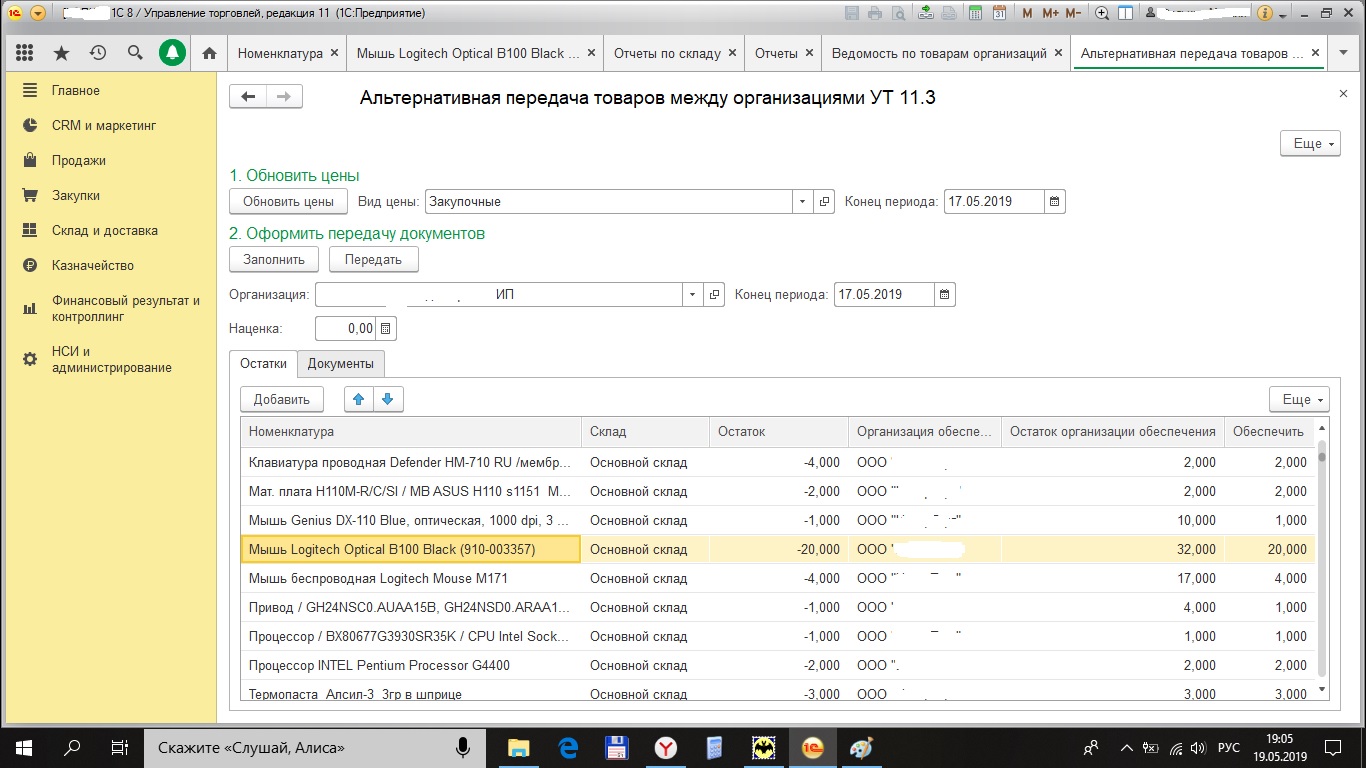
Task: Open the Favorites star icon
Action: [x=61, y=53]
